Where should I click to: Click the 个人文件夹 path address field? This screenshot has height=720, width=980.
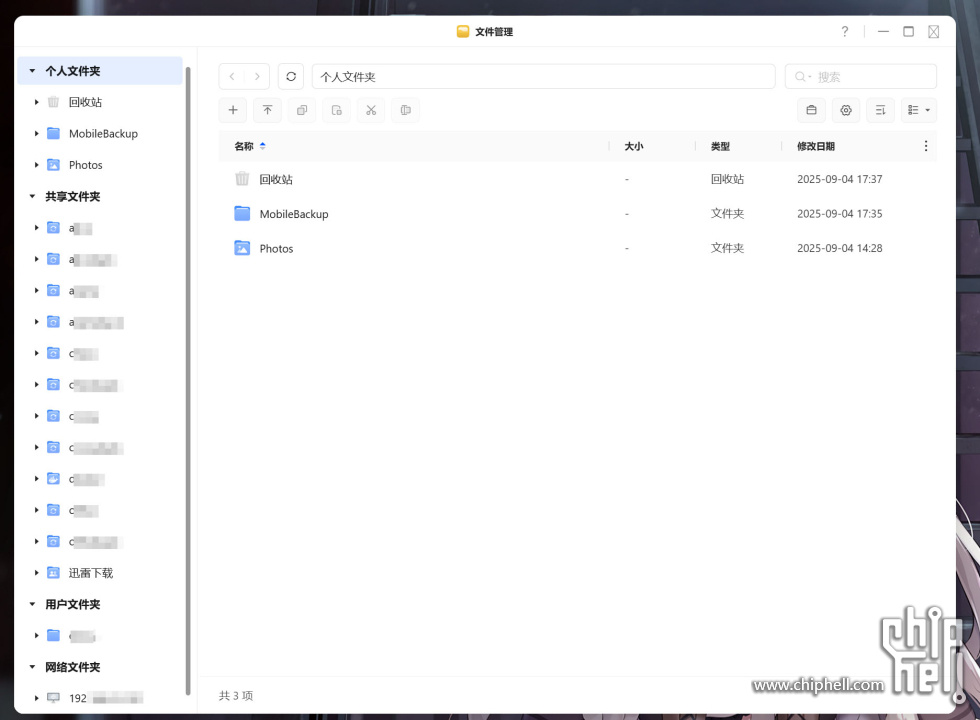tap(544, 76)
